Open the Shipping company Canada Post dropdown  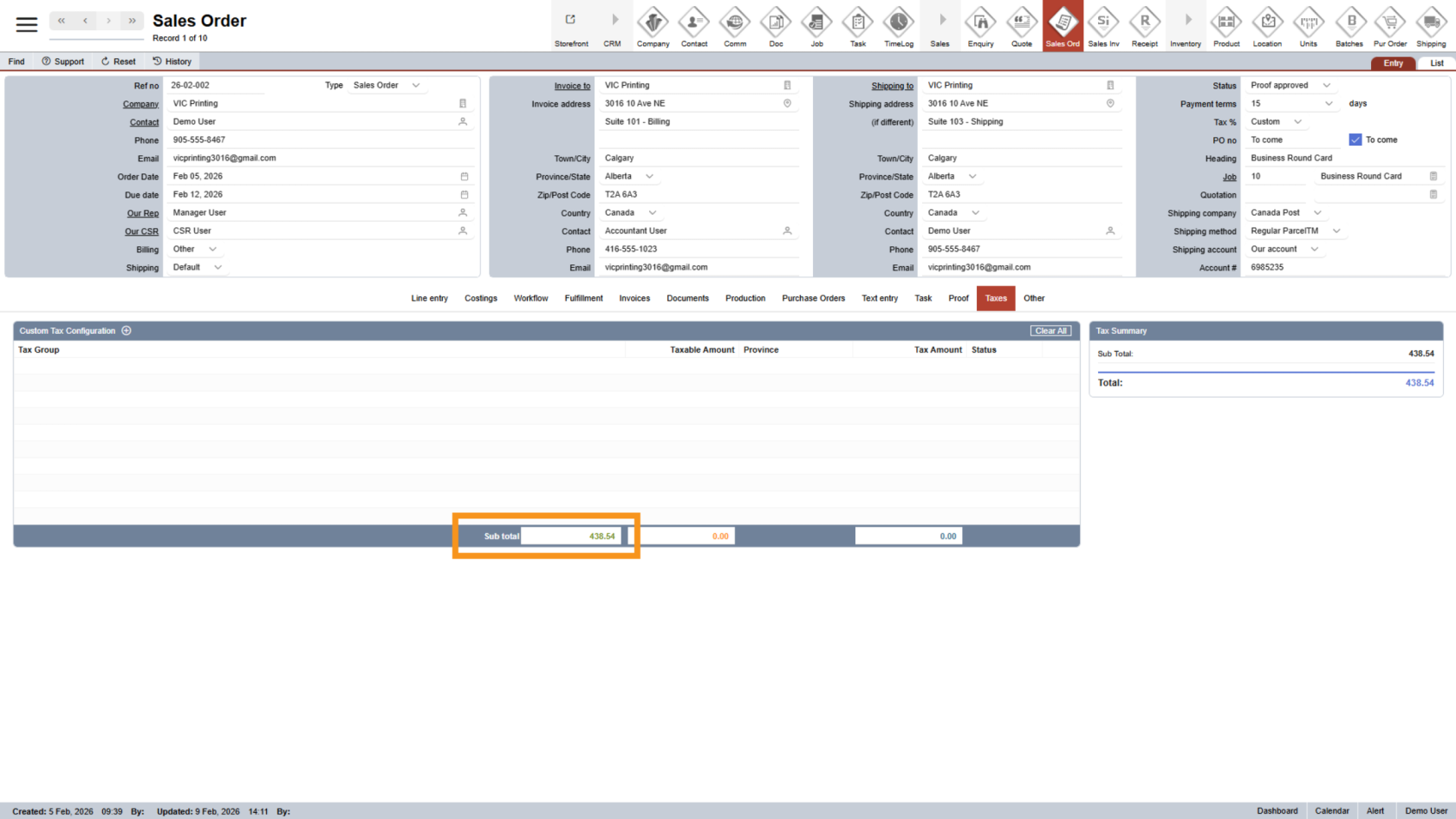coord(1317,213)
